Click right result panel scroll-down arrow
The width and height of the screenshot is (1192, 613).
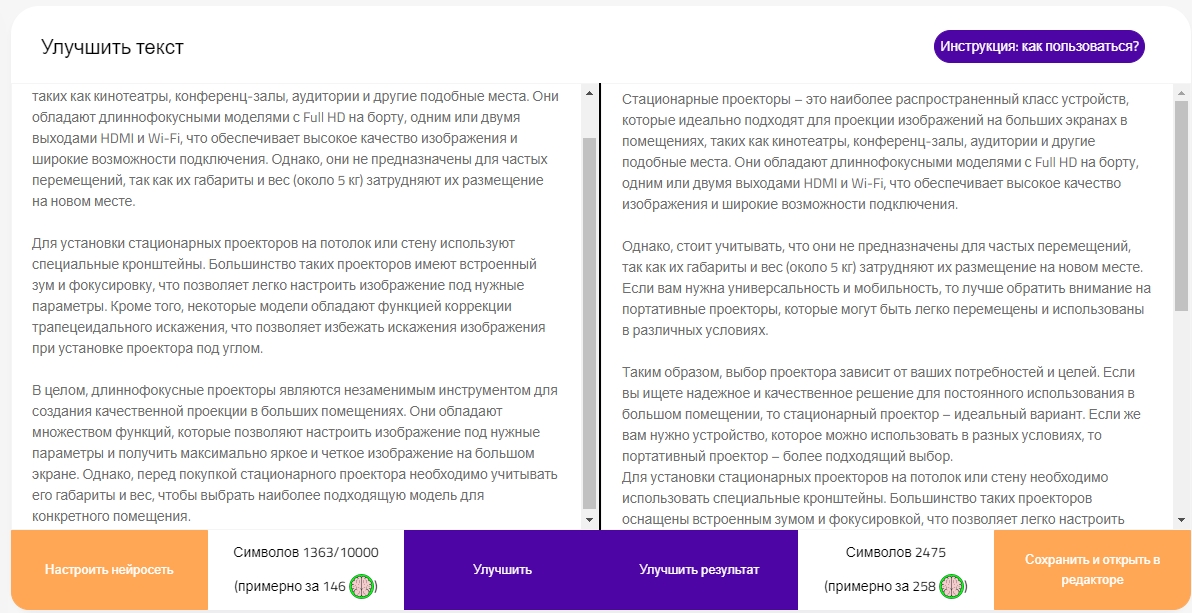click(1181, 519)
